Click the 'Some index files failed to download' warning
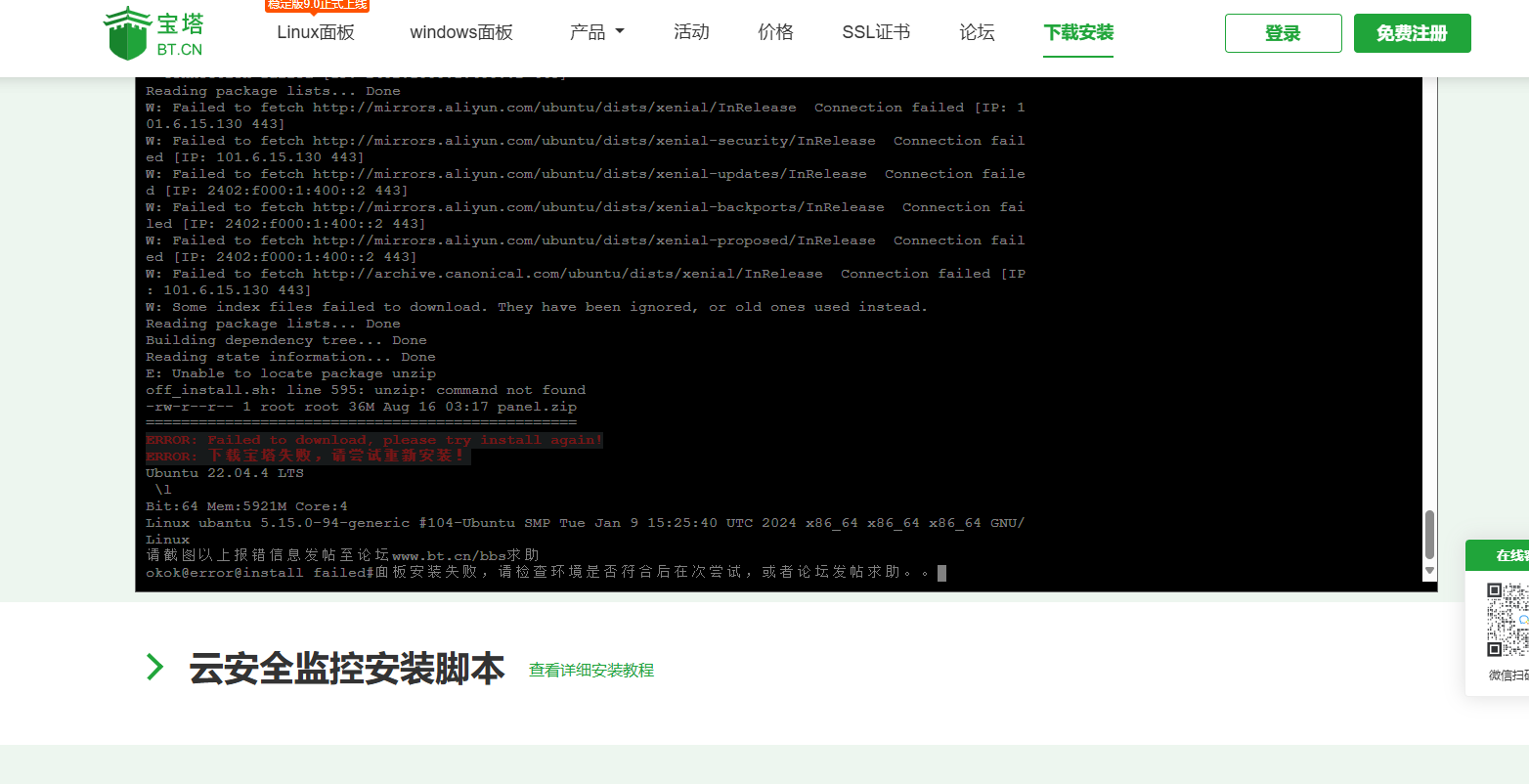The width and height of the screenshot is (1529, 784). tap(537, 307)
